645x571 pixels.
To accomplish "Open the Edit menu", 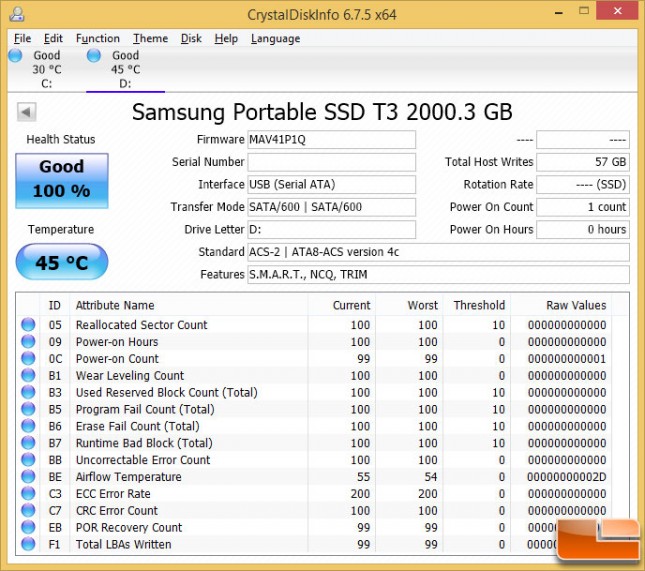I will tap(53, 39).
